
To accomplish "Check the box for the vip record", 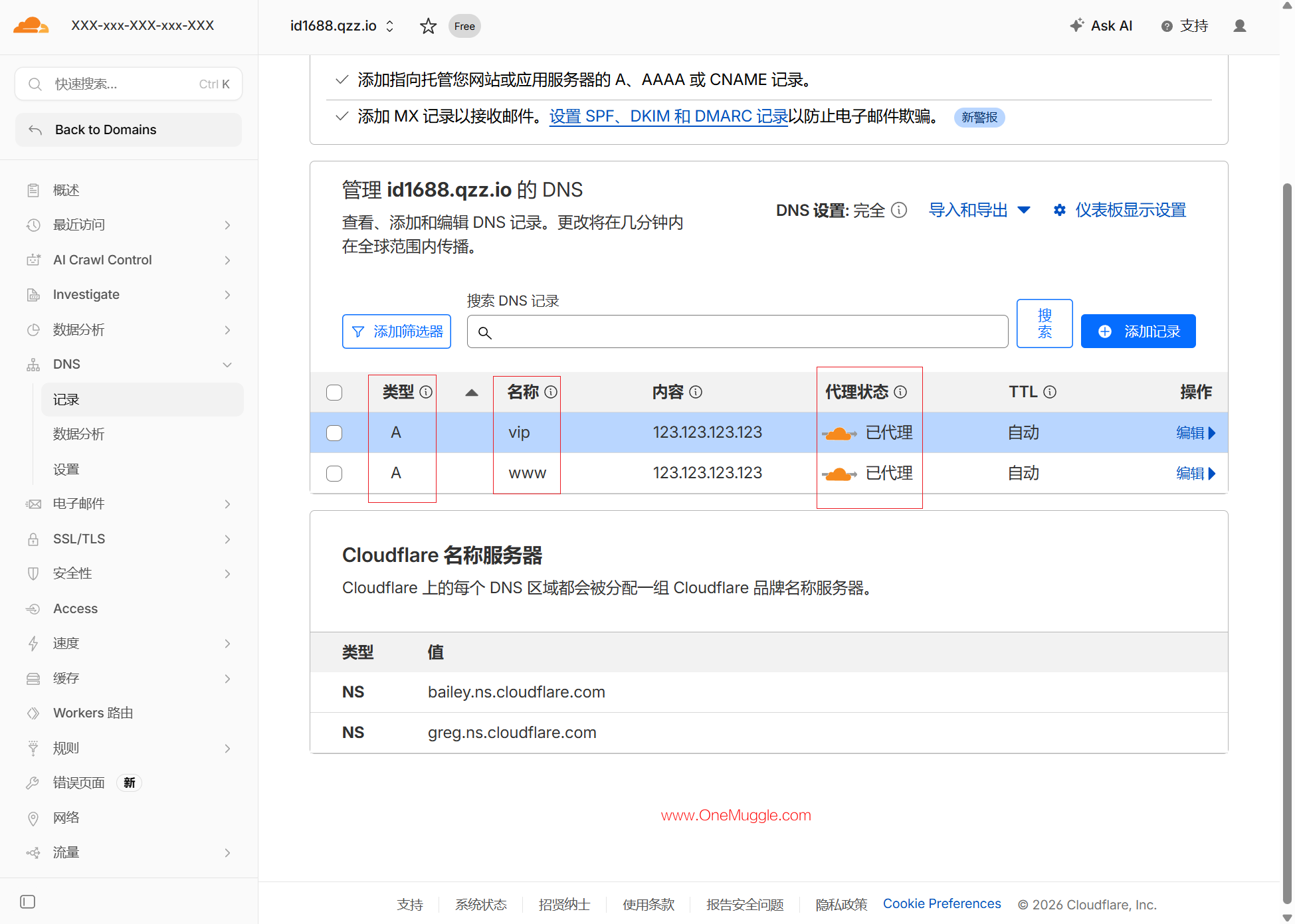I will (x=334, y=433).
